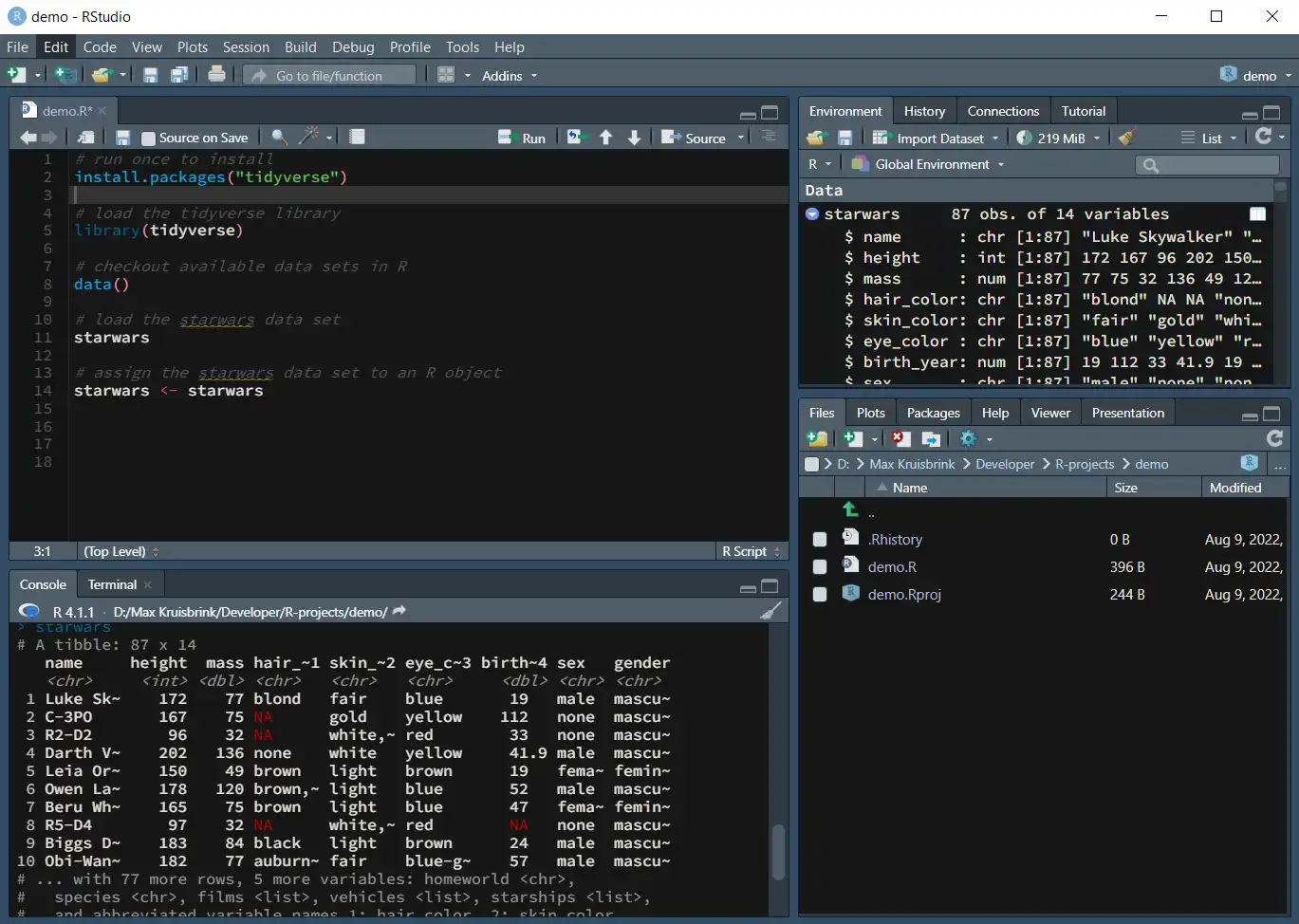Screen dimensions: 1299x924
Task: Open the Tools menu
Action: click(x=462, y=46)
